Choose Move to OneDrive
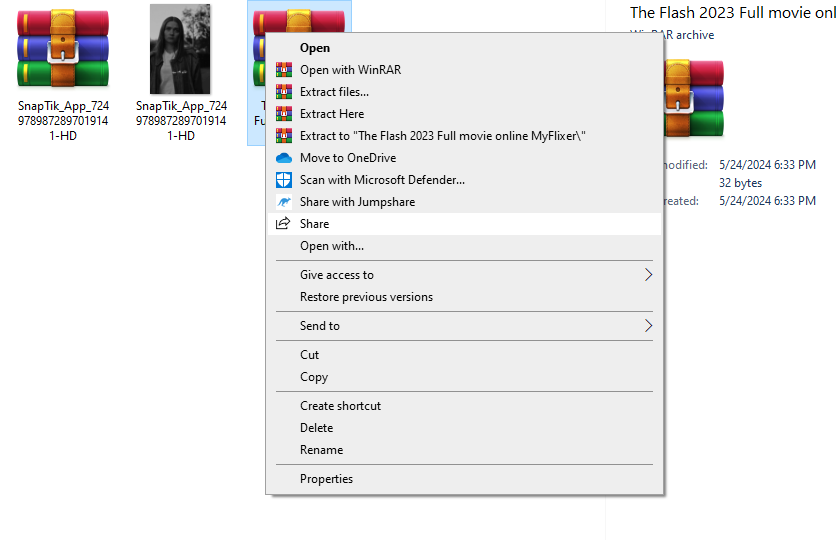This screenshot has width=837, height=540. pyautogui.click(x=463, y=158)
